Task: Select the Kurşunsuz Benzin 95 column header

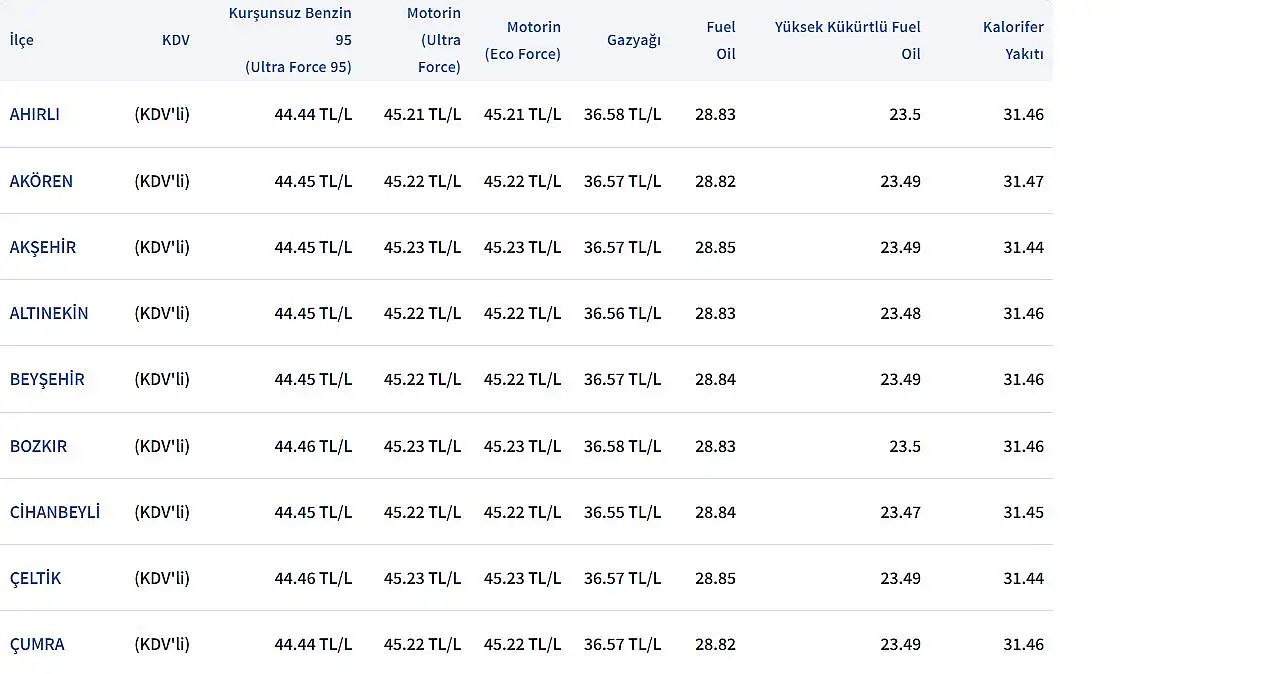Action: click(290, 40)
